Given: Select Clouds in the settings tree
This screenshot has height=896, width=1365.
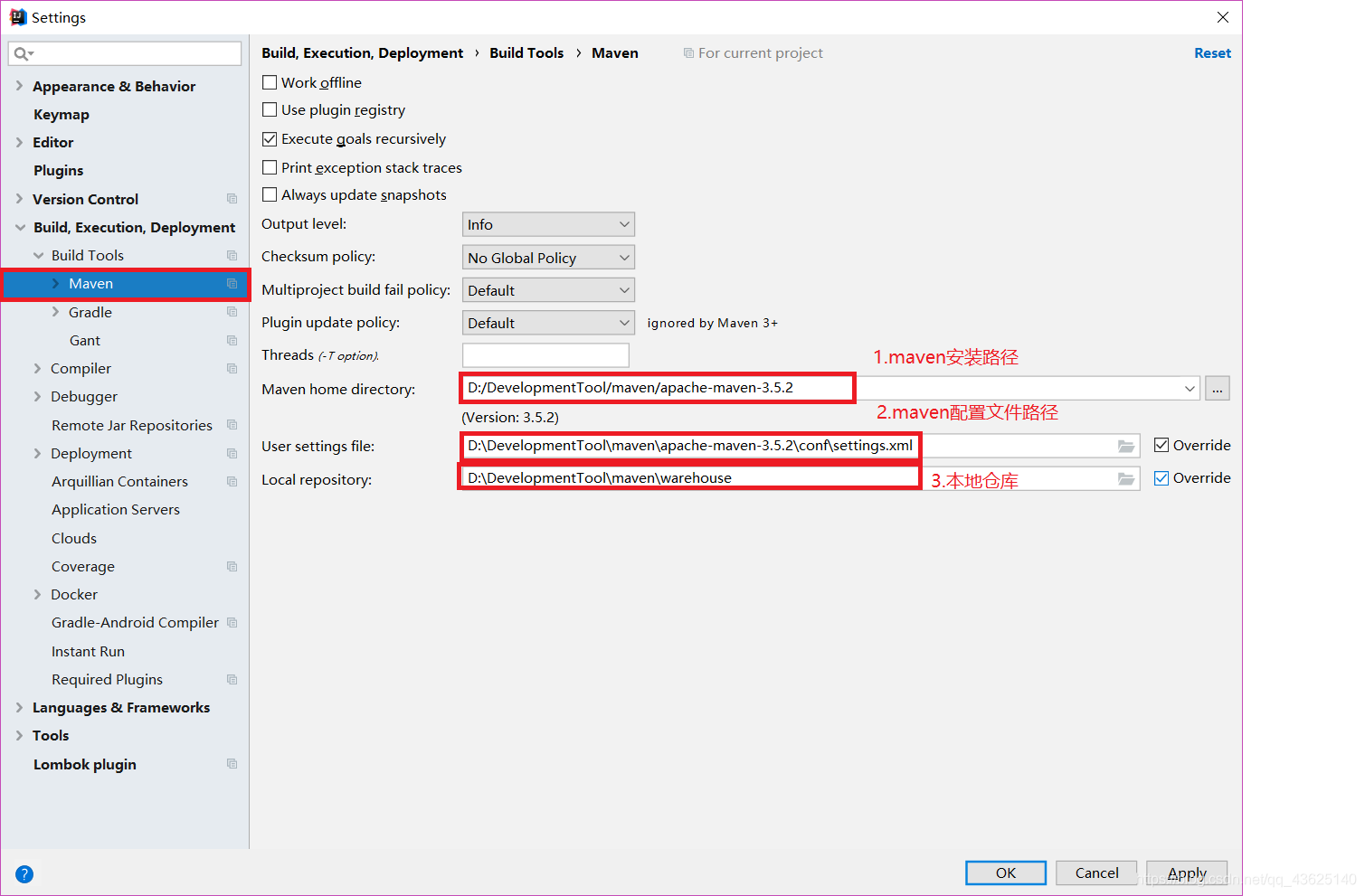Looking at the screenshot, I should click(x=74, y=538).
